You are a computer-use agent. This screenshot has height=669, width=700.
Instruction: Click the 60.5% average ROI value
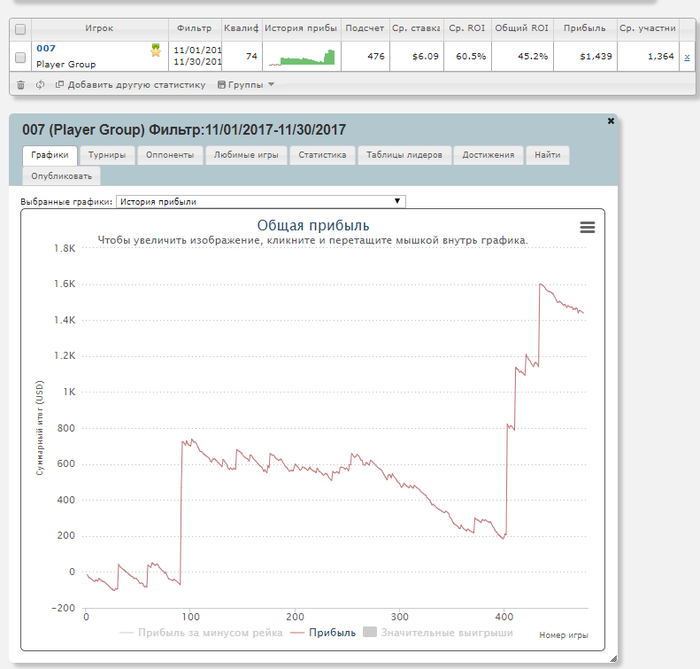[x=471, y=57]
